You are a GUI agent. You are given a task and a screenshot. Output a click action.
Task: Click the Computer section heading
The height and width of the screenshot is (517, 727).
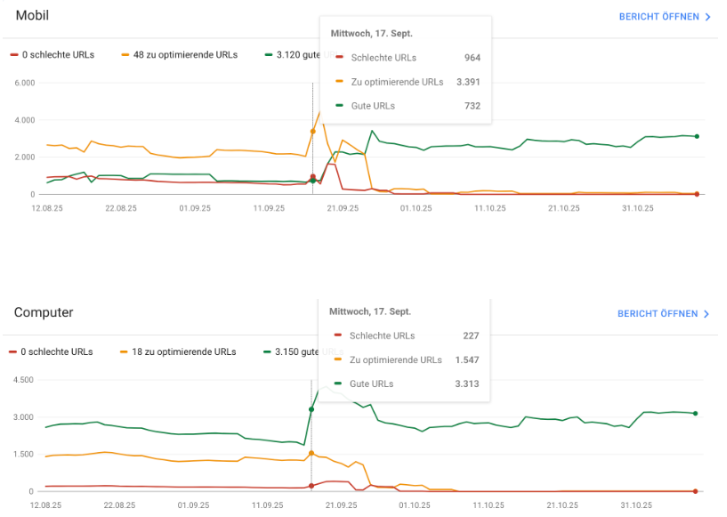click(x=43, y=313)
